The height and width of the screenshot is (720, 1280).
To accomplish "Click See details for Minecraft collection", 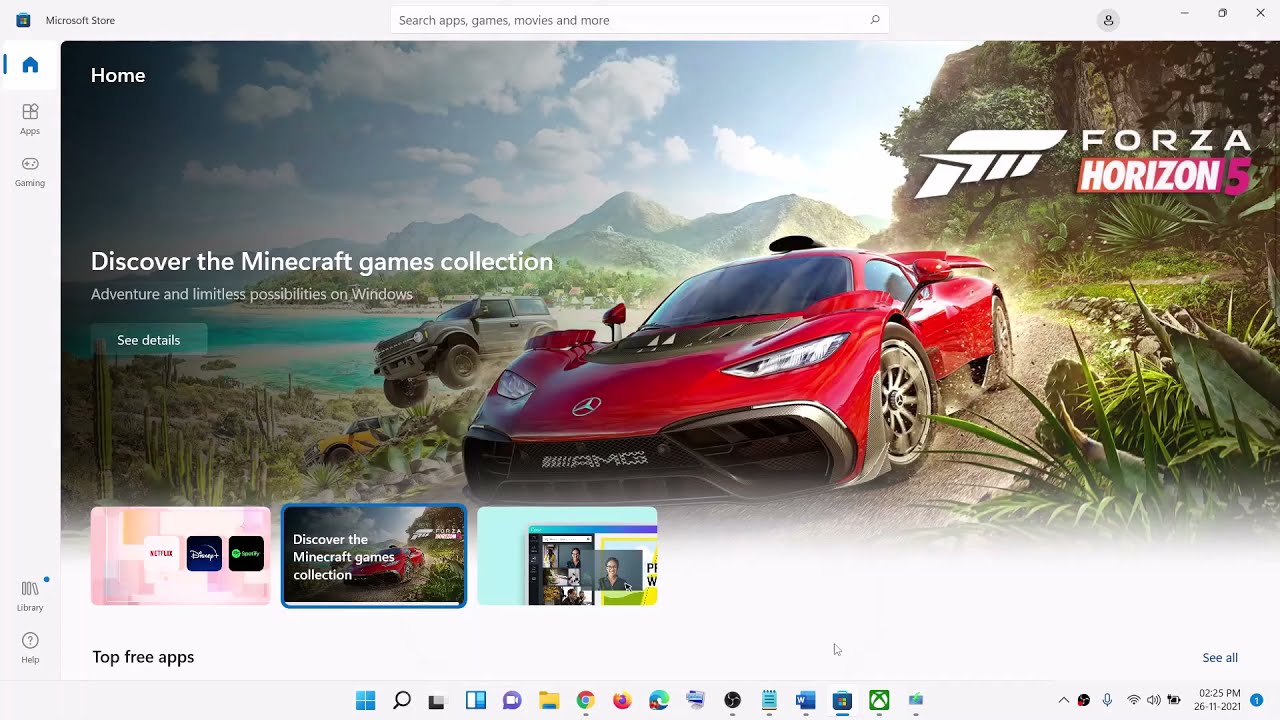I will coord(148,340).
